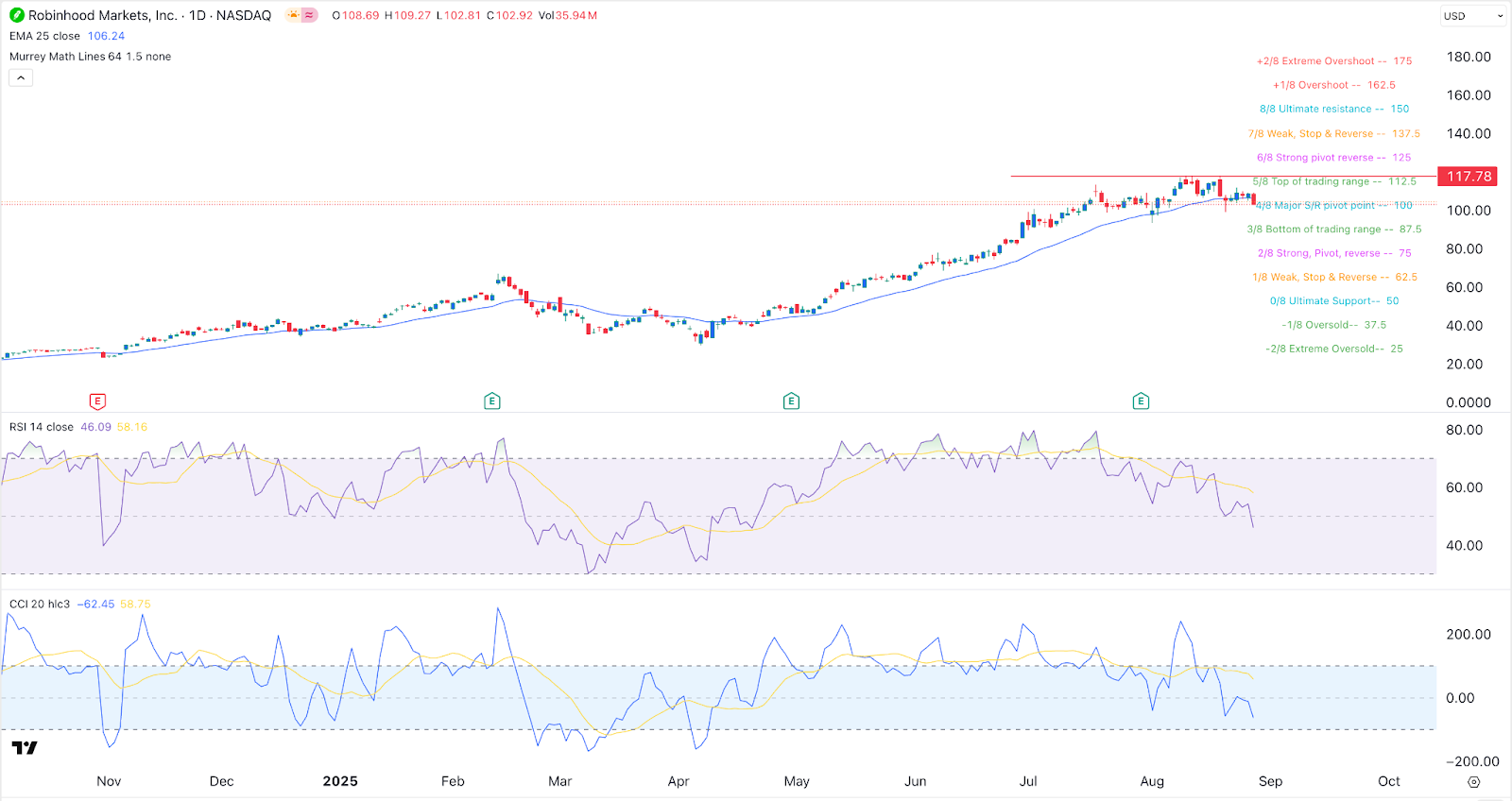Screen dimensions: 1512x801
Task: Click the RSI pane 80.00 scale label
Action: pos(1465,430)
